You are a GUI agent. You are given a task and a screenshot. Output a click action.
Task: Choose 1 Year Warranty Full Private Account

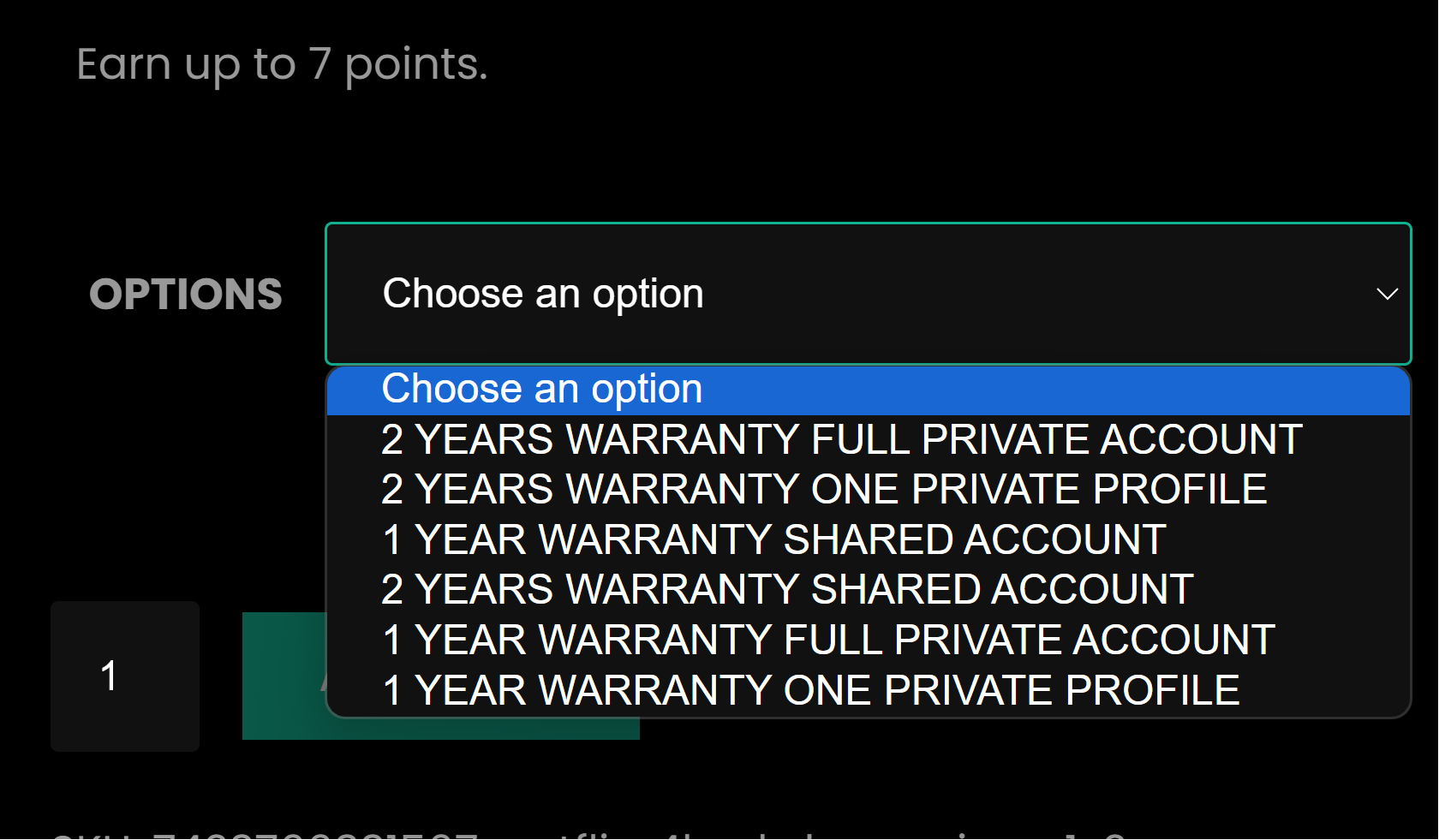coord(828,640)
